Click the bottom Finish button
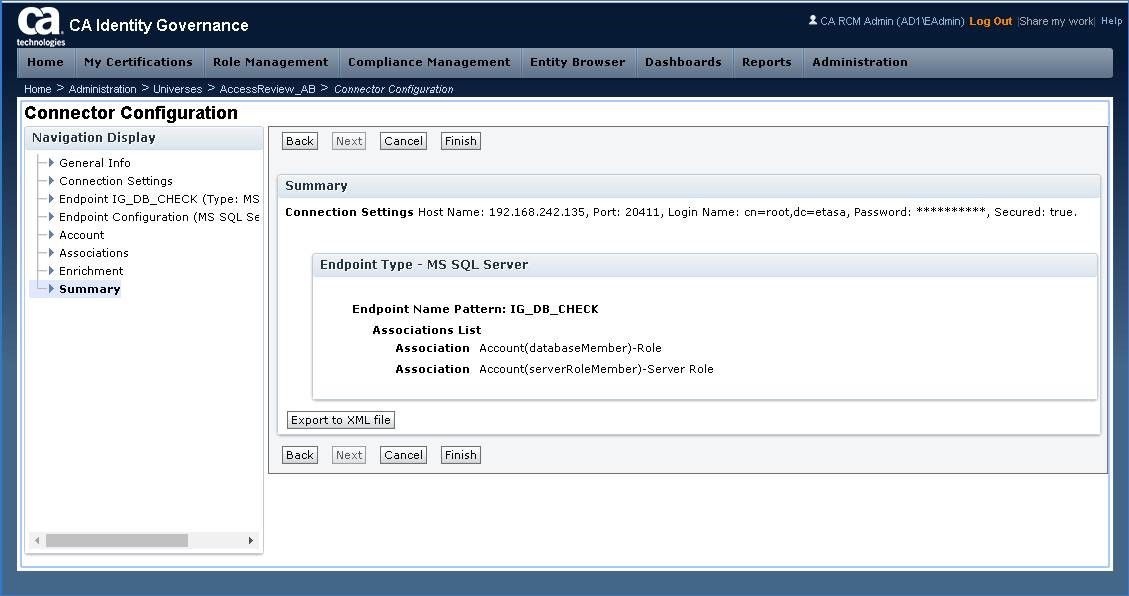This screenshot has height=596, width=1129. click(461, 455)
